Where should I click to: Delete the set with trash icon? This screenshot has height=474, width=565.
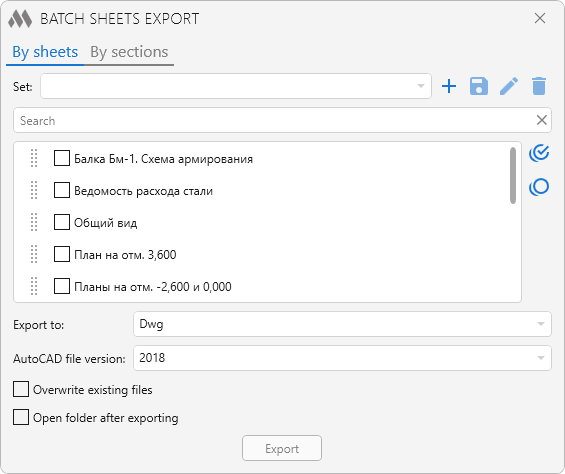(539, 86)
